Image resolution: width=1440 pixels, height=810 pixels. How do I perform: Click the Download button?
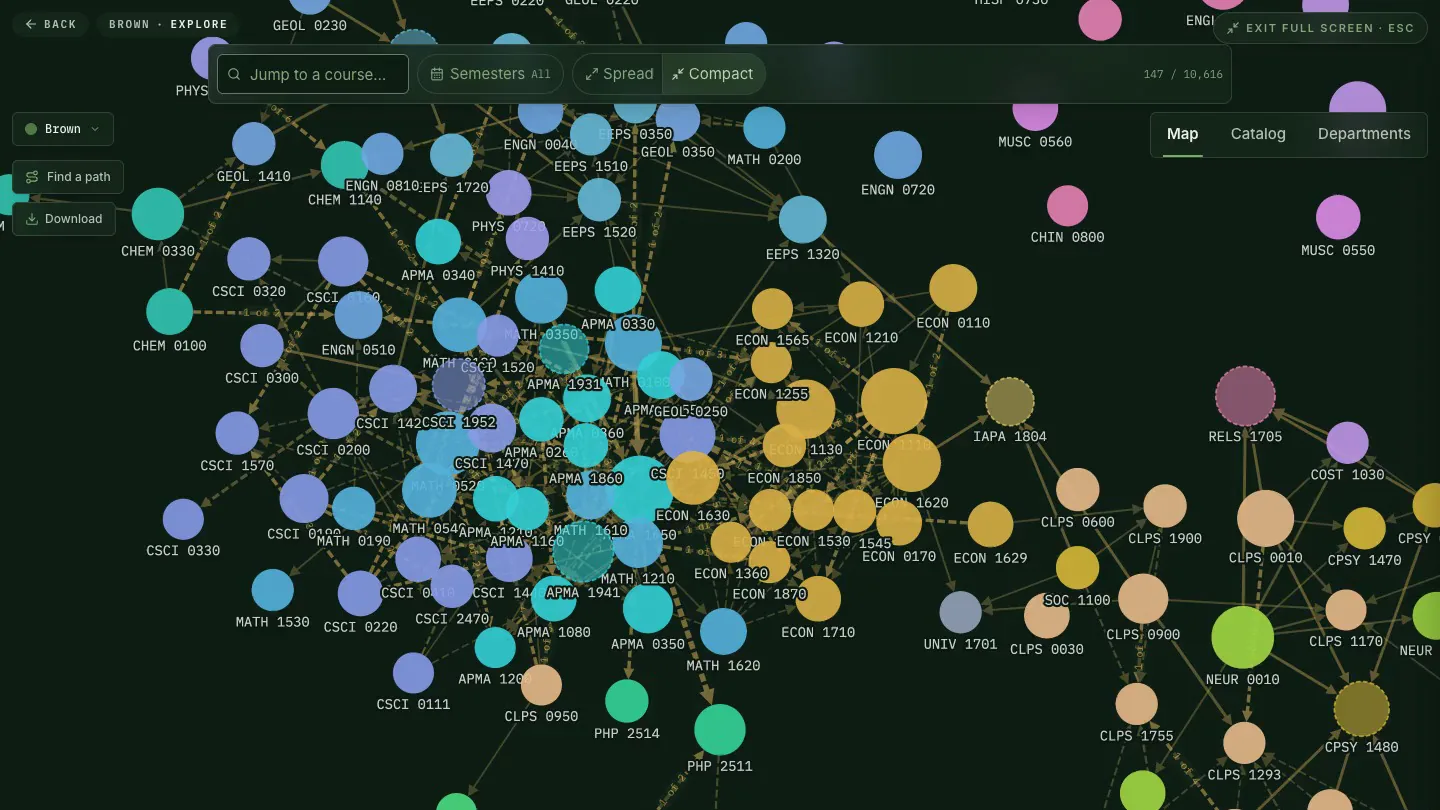64,219
